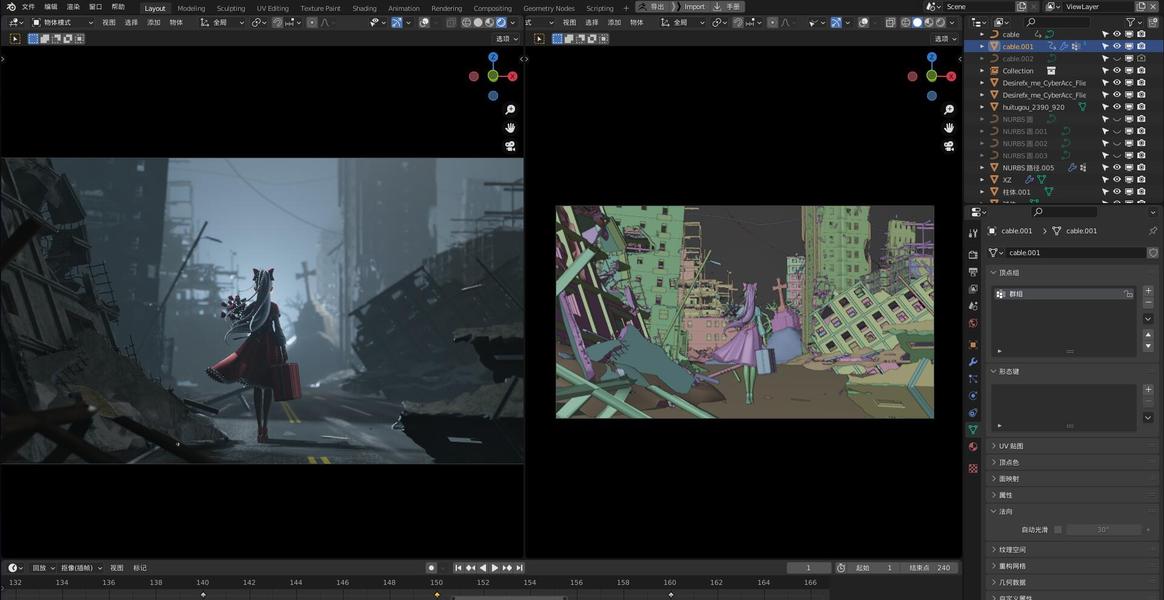Open the Render properties tab icon
This screenshot has width=1164, height=600.
click(x=973, y=255)
